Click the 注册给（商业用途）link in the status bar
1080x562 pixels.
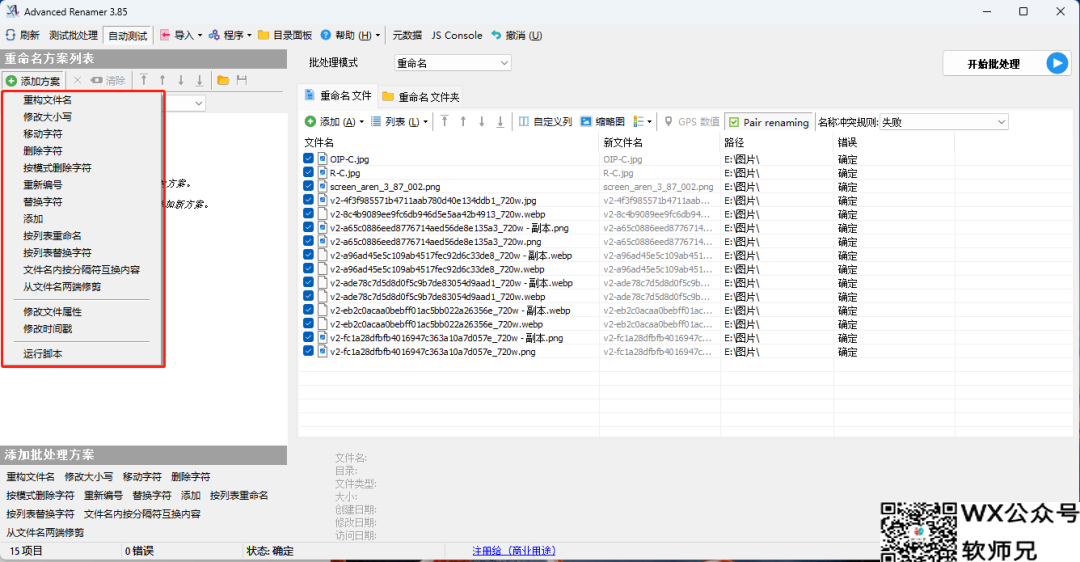(x=514, y=550)
